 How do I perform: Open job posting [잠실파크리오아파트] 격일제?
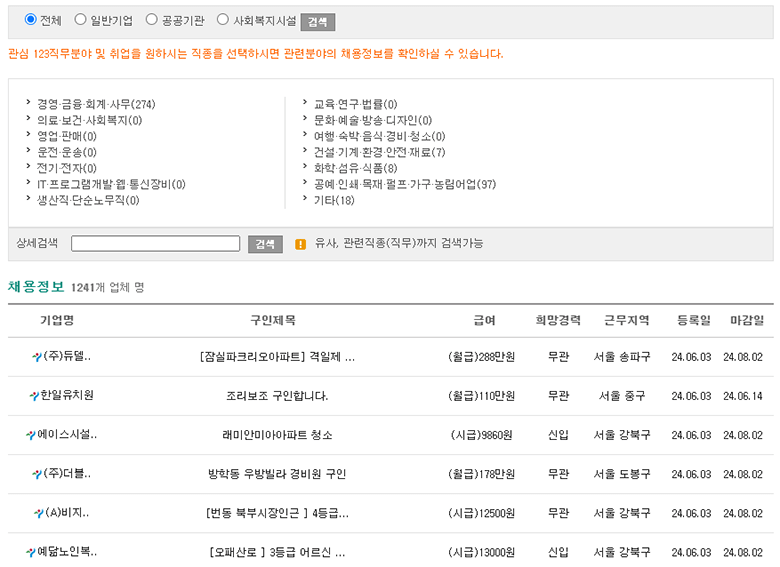pos(277,357)
